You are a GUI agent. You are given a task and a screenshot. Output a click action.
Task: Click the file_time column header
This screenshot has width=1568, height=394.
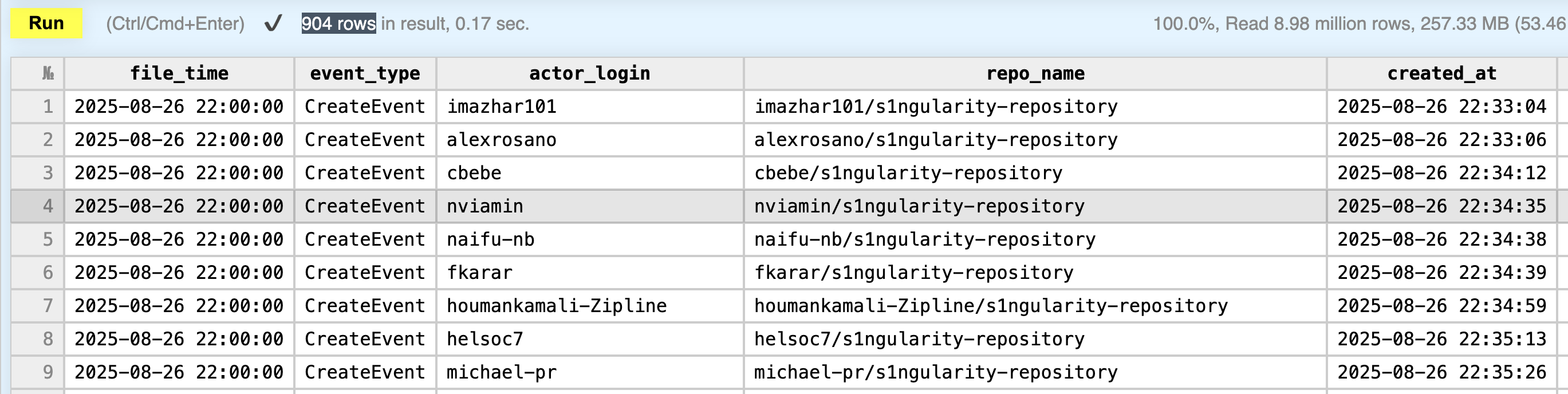(x=180, y=74)
